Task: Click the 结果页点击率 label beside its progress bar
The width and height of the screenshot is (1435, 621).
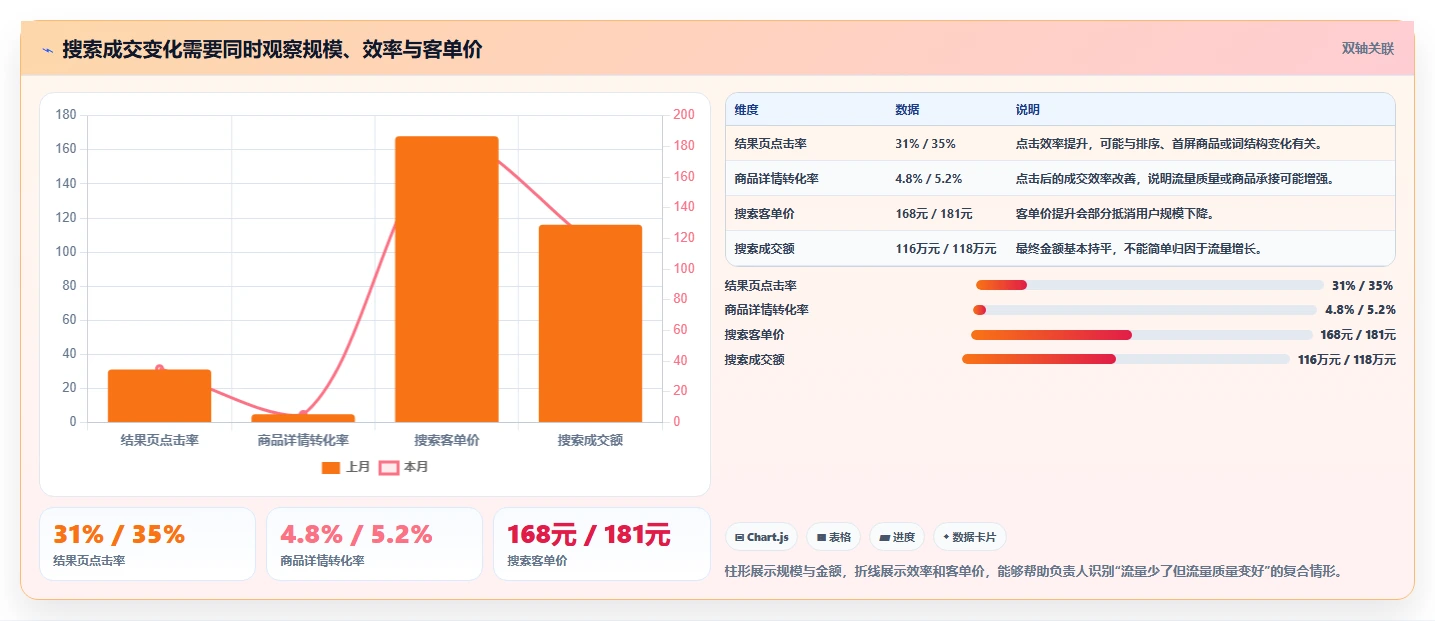Action: point(761,286)
